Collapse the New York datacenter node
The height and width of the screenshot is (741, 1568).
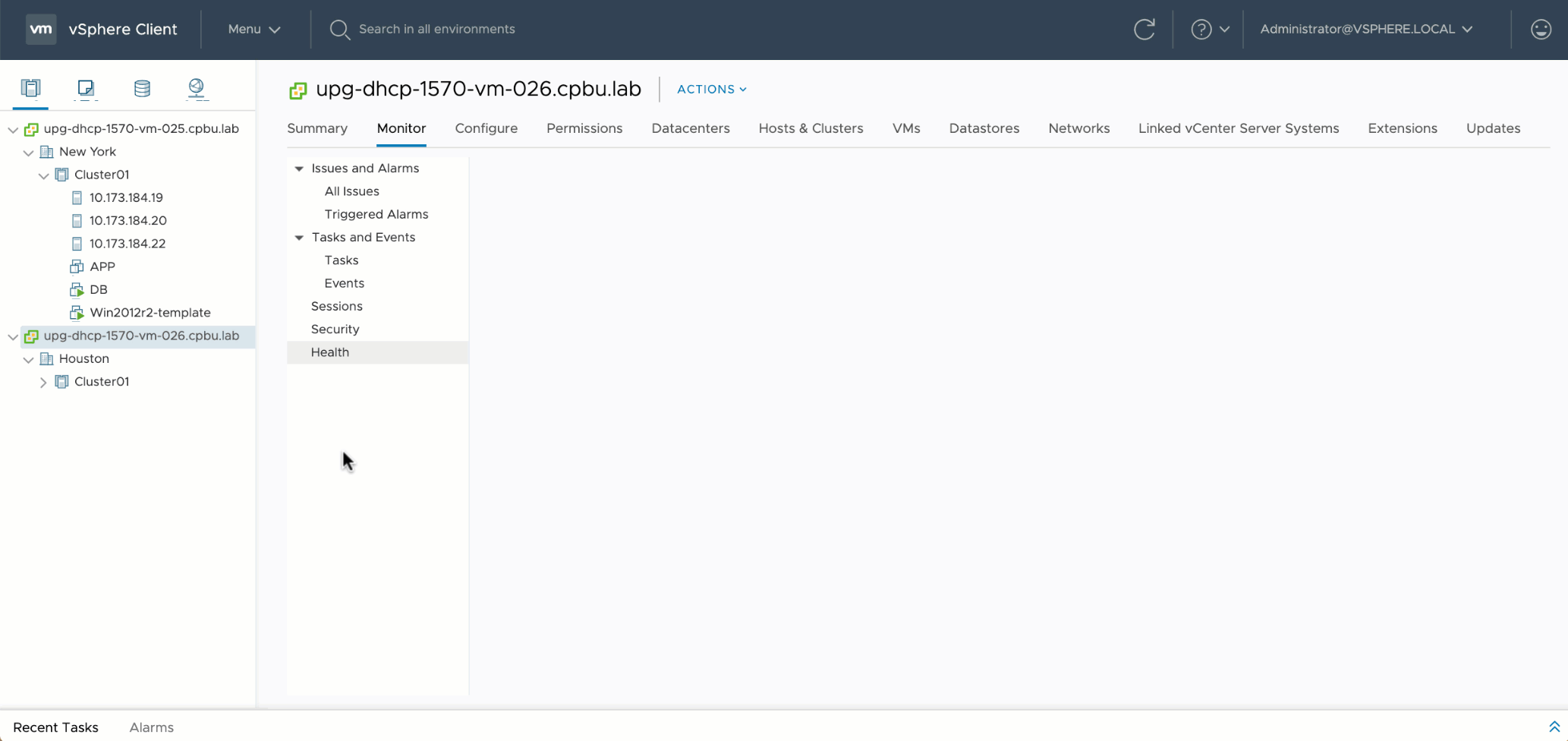28,153
